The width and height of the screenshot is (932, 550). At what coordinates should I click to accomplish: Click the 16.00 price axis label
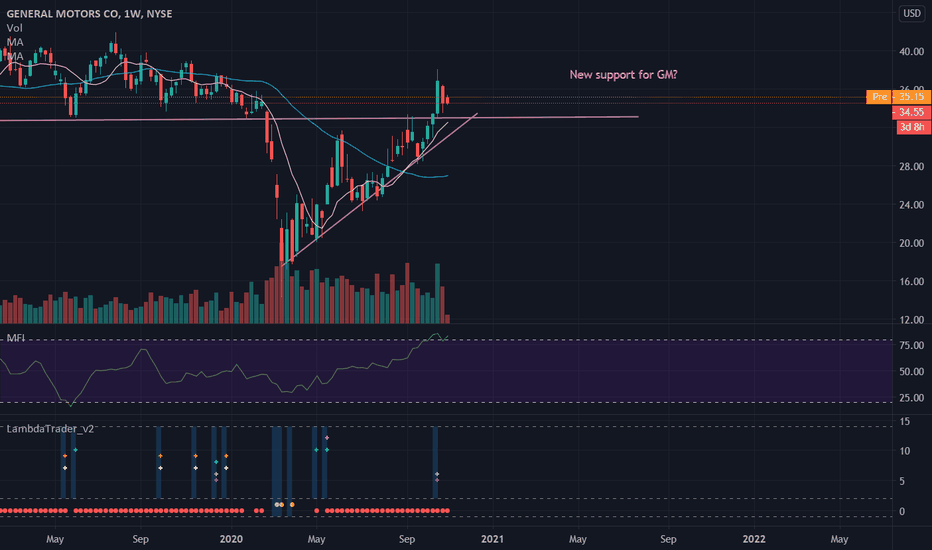tap(911, 281)
